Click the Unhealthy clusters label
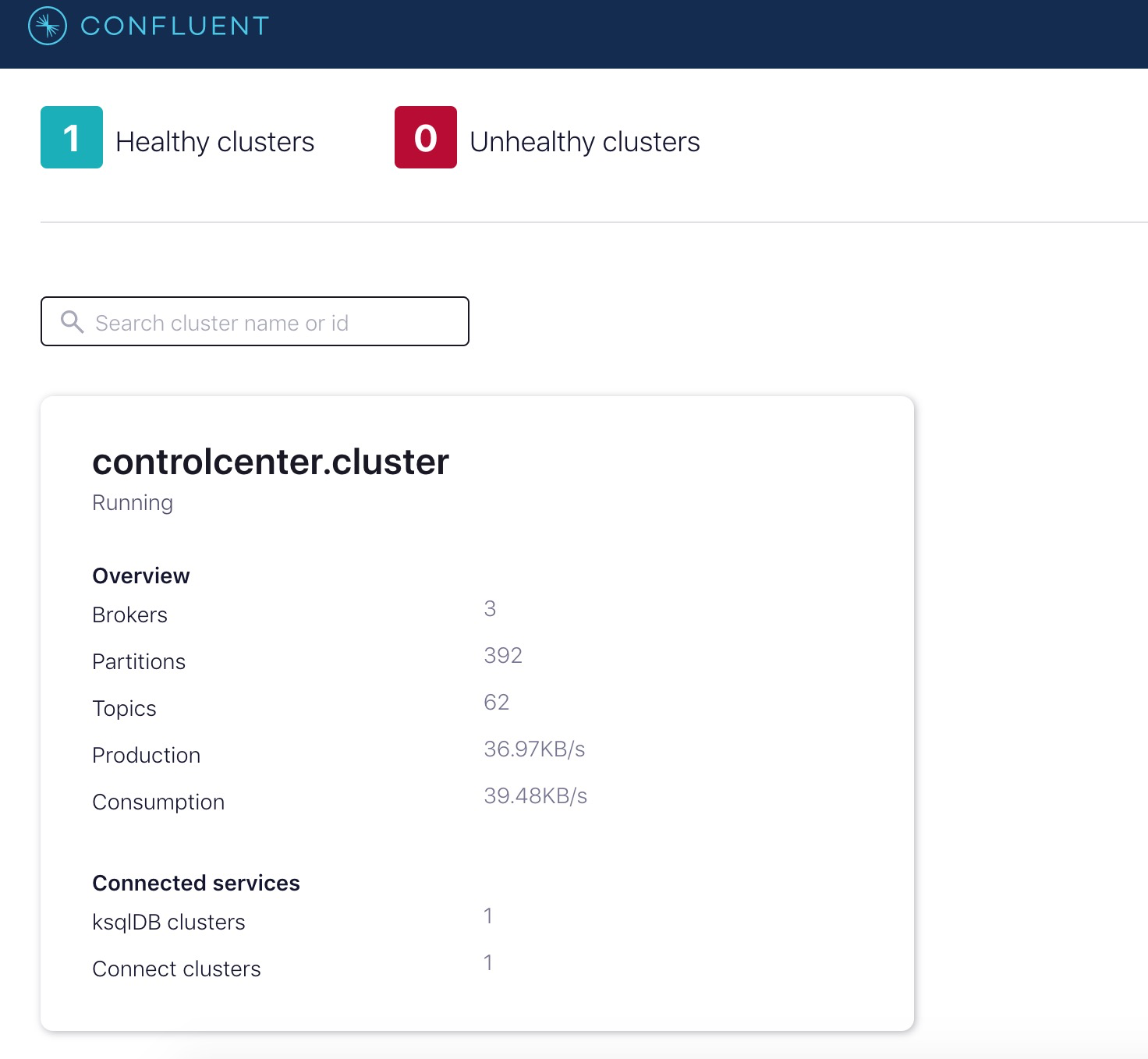The height and width of the screenshot is (1059, 1148). coord(585,142)
